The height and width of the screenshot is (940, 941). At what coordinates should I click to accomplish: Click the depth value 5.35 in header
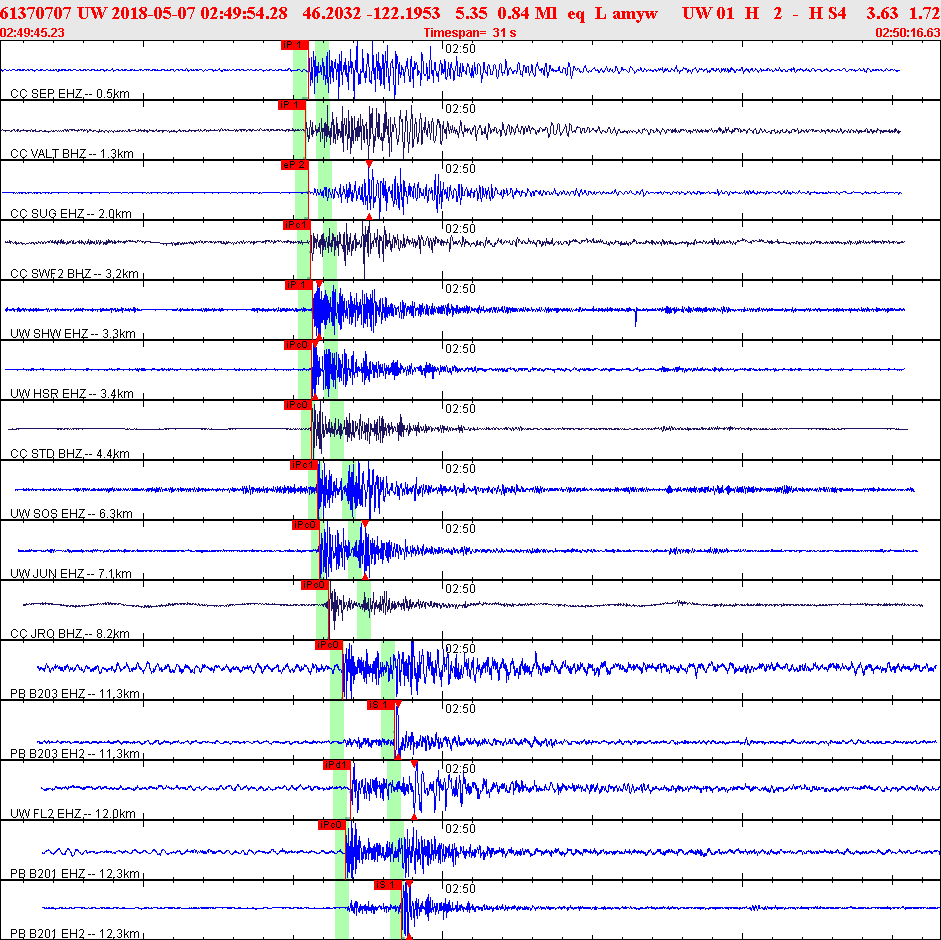pos(471,13)
